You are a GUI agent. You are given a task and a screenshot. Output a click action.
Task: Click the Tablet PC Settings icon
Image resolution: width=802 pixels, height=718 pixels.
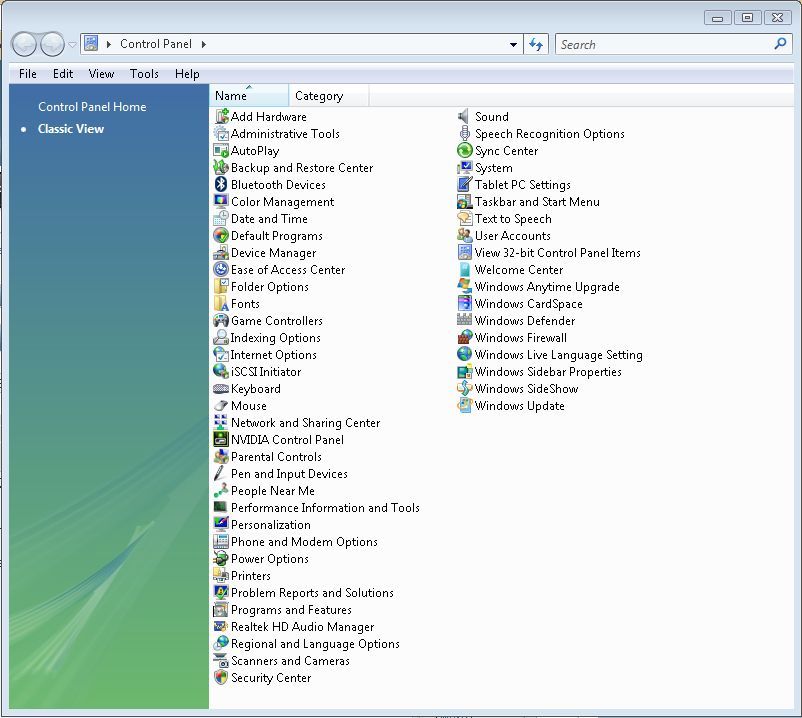[464, 185]
